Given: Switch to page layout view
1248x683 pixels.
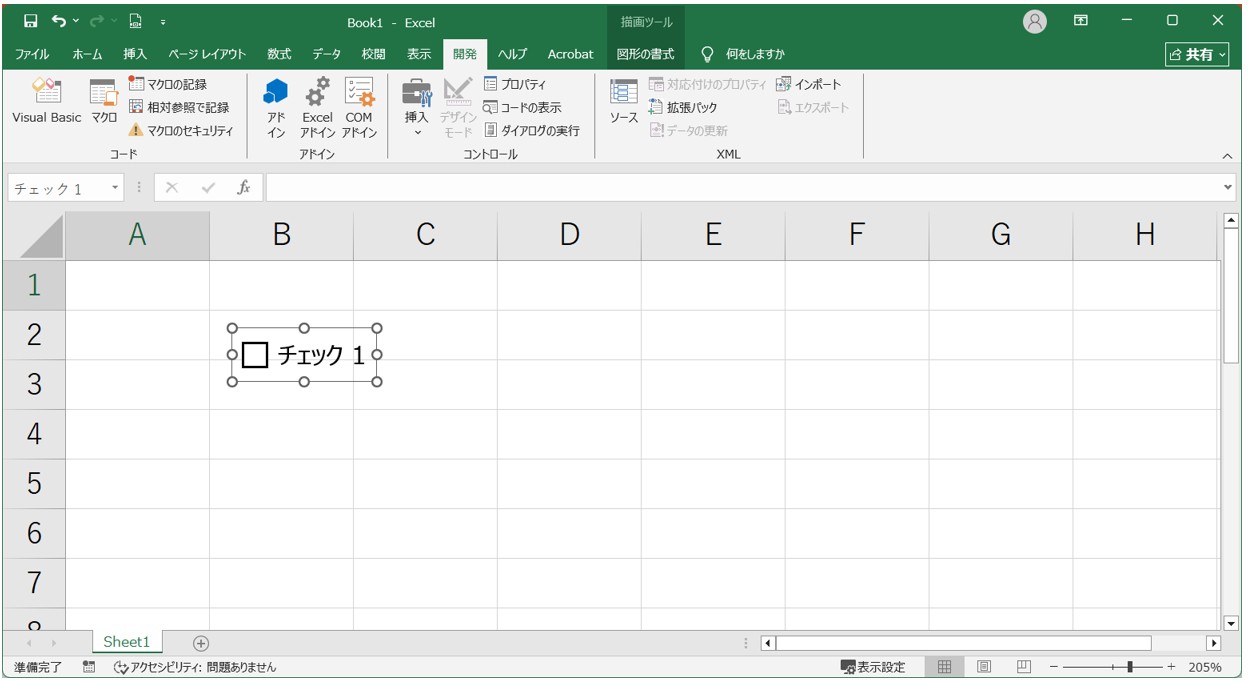Looking at the screenshot, I should 983,667.
